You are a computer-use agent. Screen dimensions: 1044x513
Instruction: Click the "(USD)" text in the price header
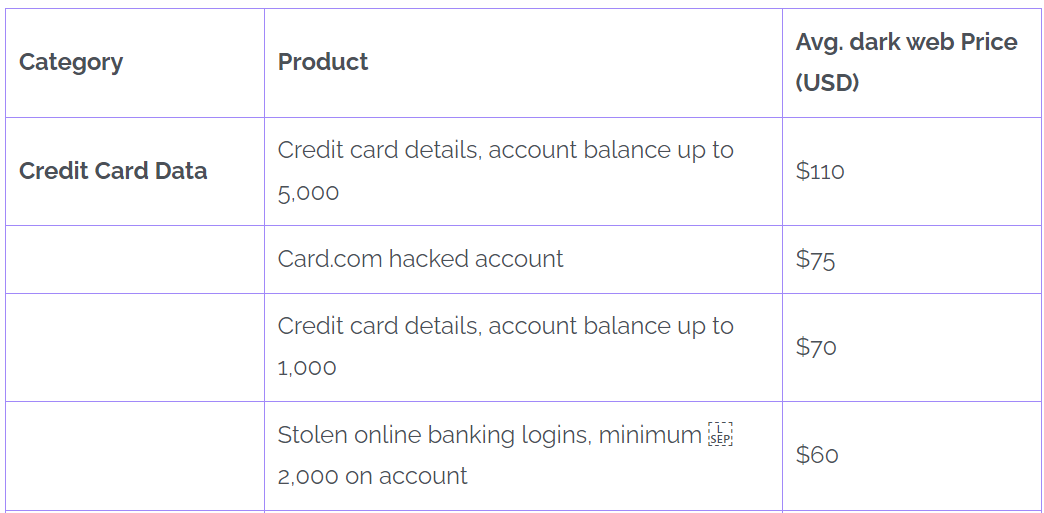(x=827, y=83)
